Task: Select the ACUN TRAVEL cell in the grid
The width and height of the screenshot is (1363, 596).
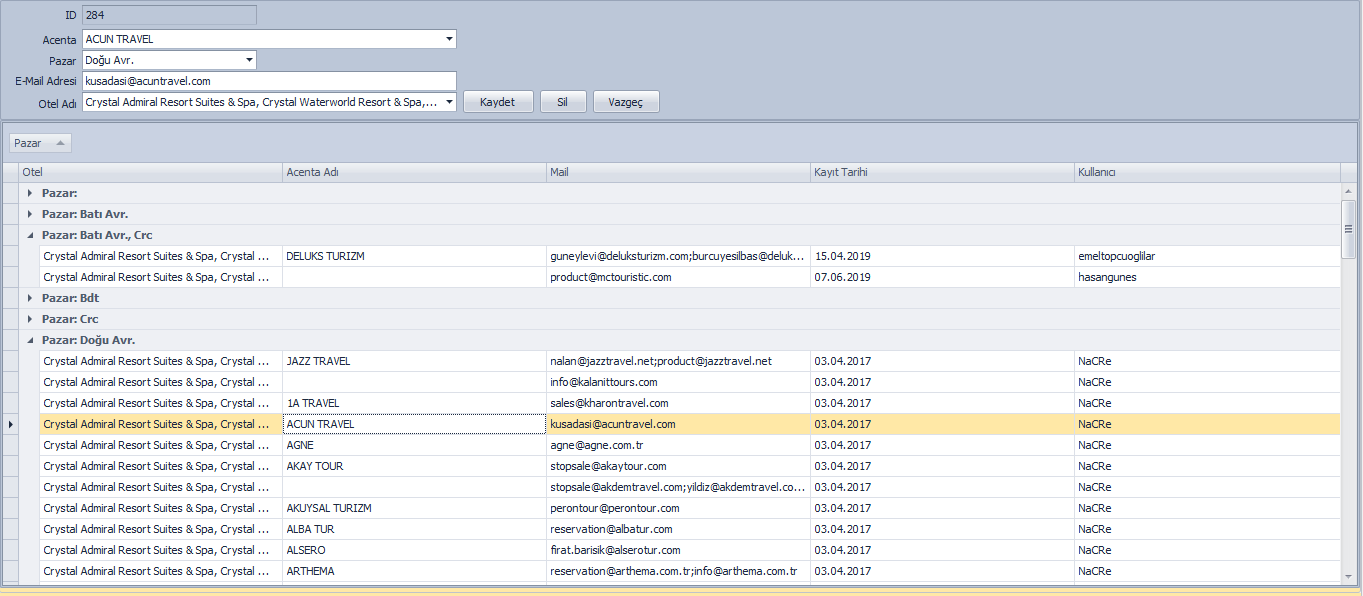Action: (415, 424)
